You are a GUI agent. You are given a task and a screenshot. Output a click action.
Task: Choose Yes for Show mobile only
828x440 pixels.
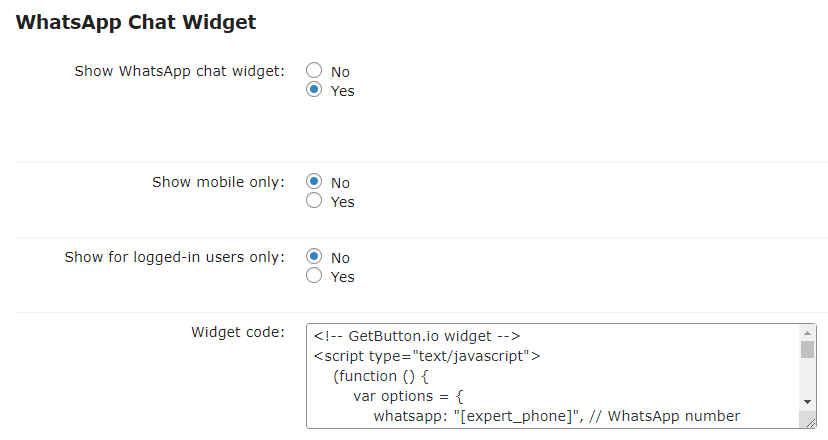tap(314, 200)
